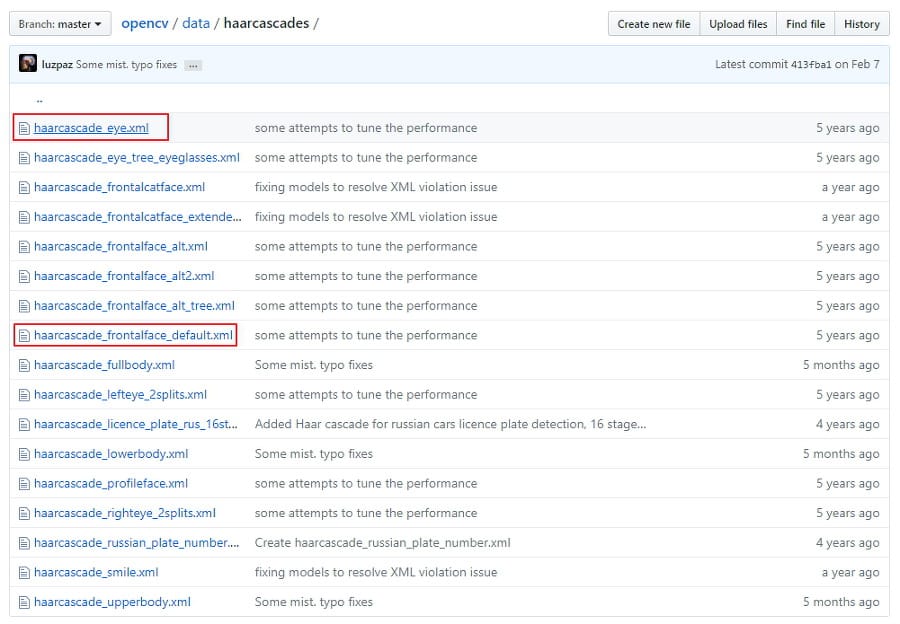This screenshot has height=624, width=900.
Task: Click Upload files button
Action: [738, 24]
